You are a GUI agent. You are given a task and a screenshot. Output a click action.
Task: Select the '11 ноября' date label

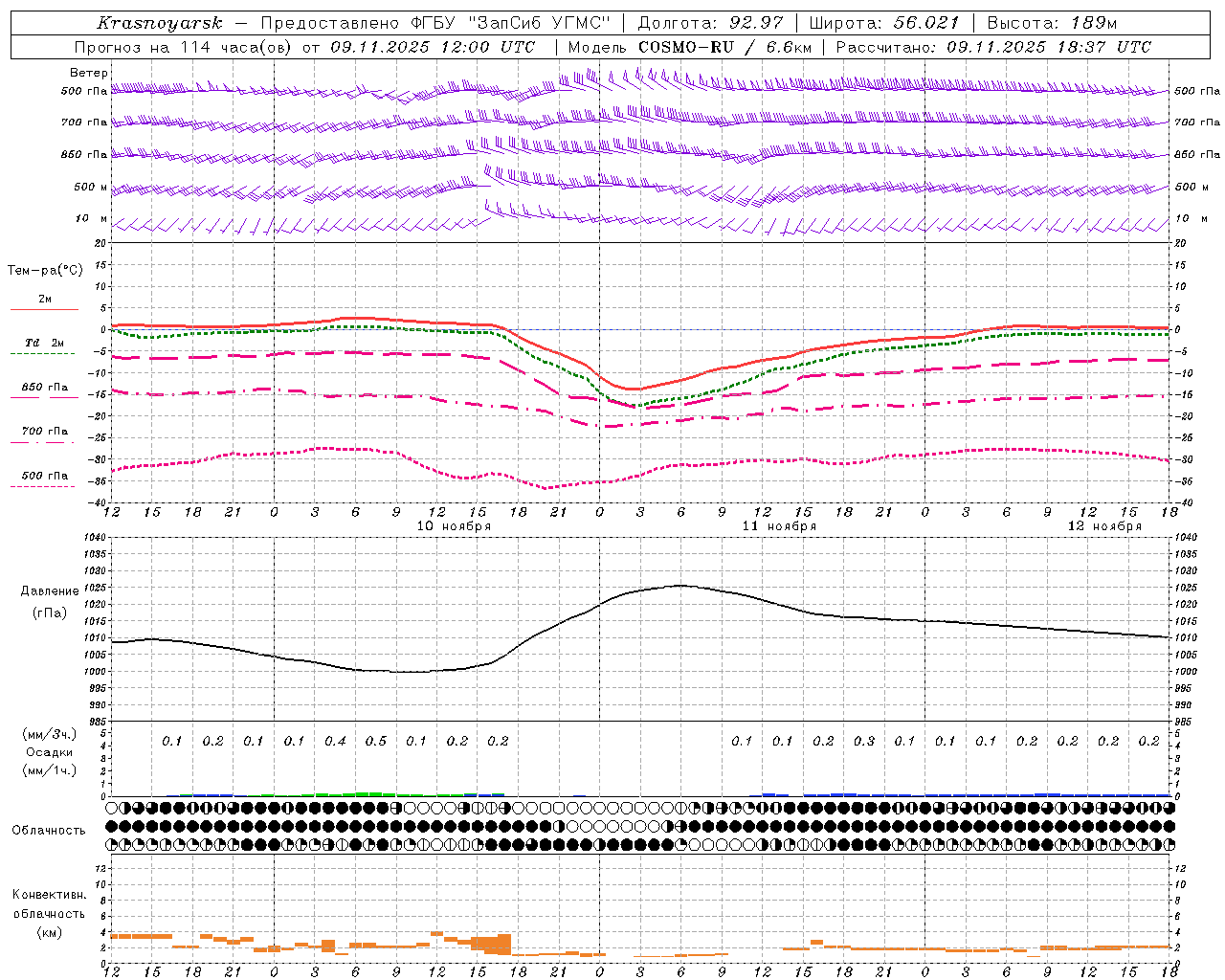780,526
